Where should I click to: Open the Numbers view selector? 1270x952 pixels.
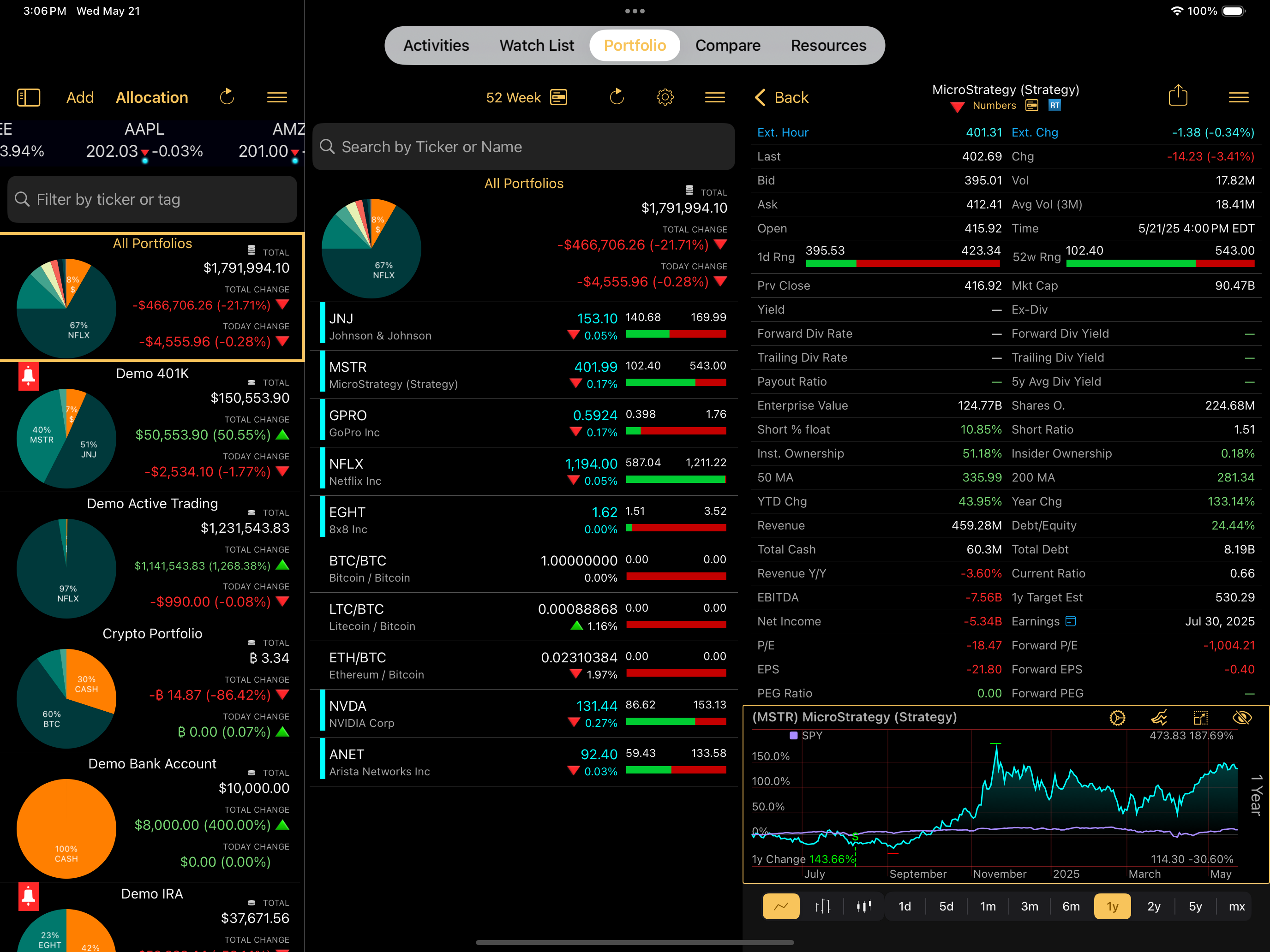[x=994, y=106]
